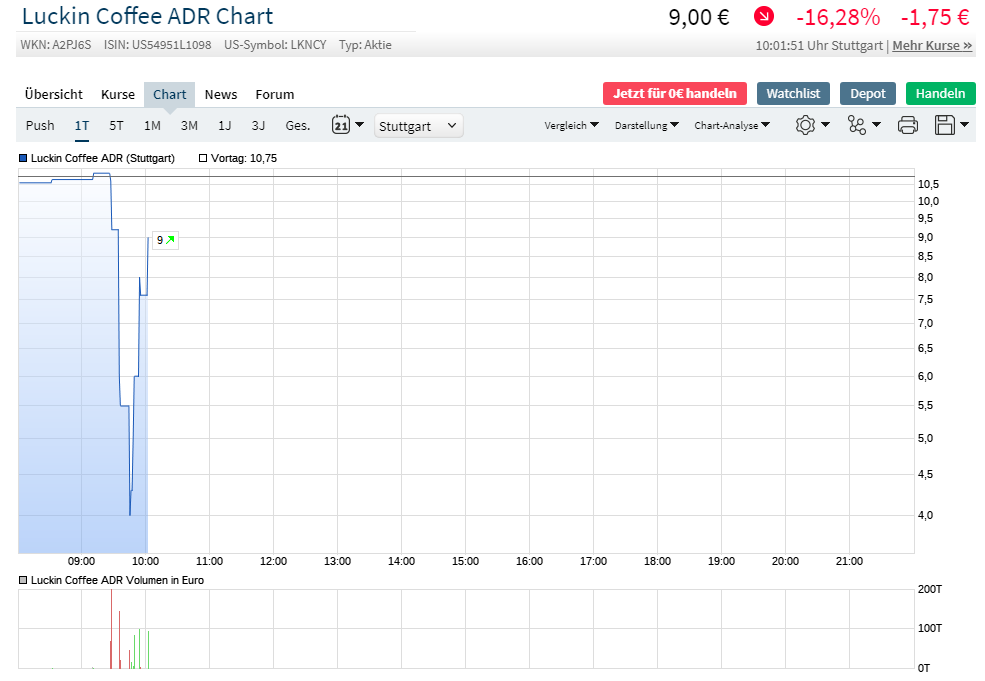
Task: Open the Chart-Analyse dropdown
Action: (732, 125)
